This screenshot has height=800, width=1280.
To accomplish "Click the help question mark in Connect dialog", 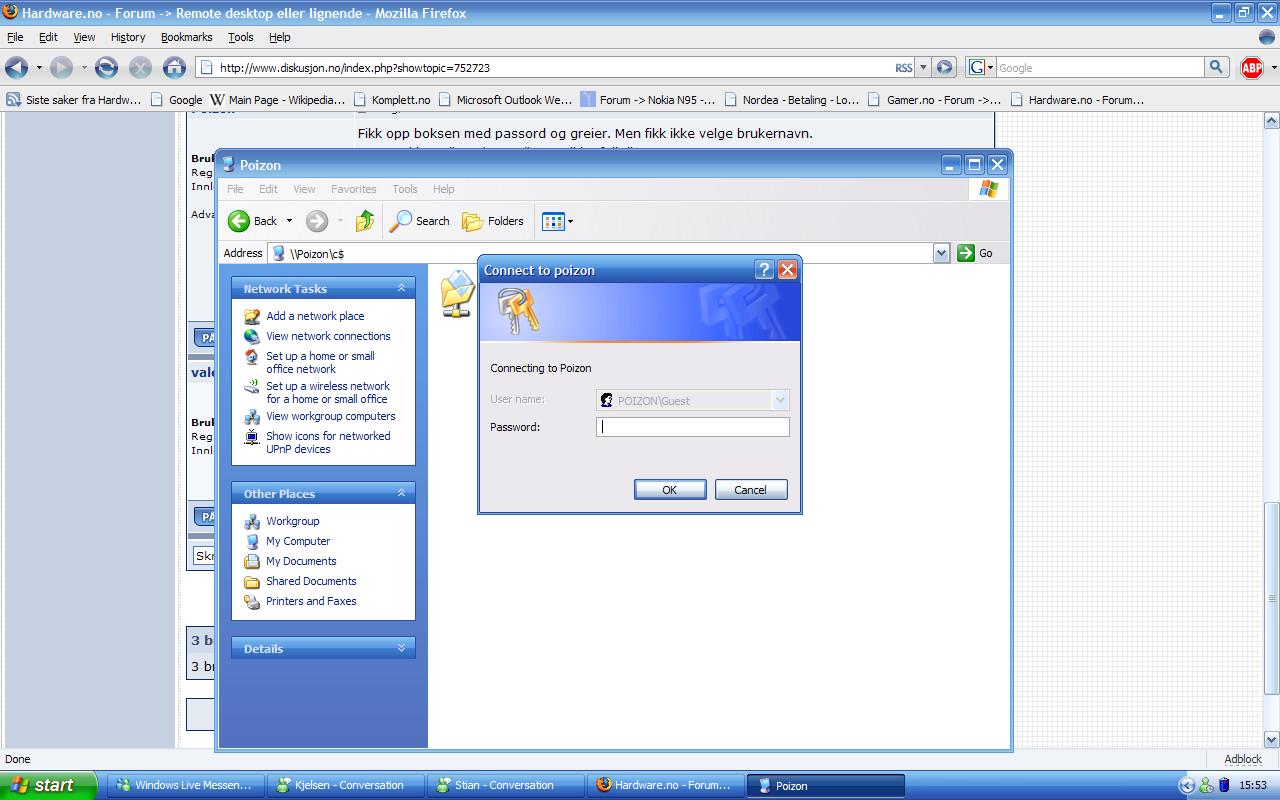I will [x=764, y=270].
